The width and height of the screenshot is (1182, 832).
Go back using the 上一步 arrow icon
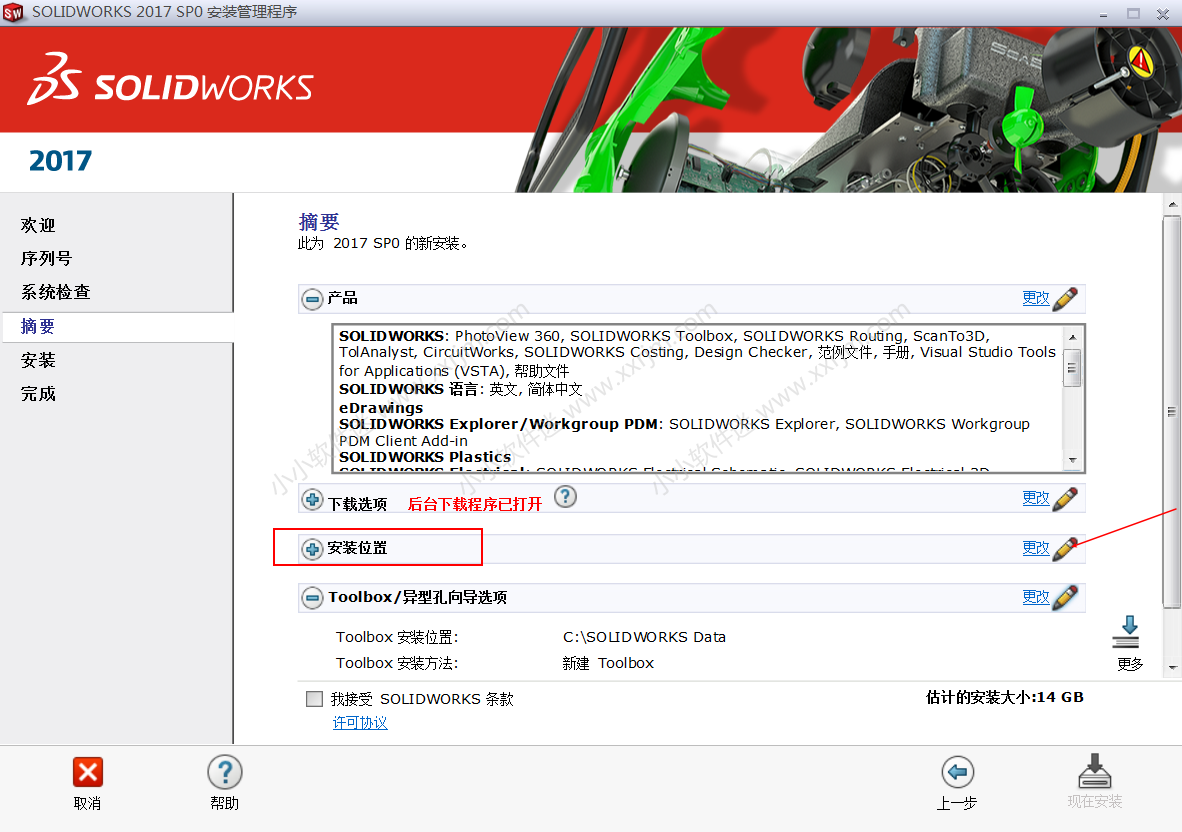click(x=957, y=772)
